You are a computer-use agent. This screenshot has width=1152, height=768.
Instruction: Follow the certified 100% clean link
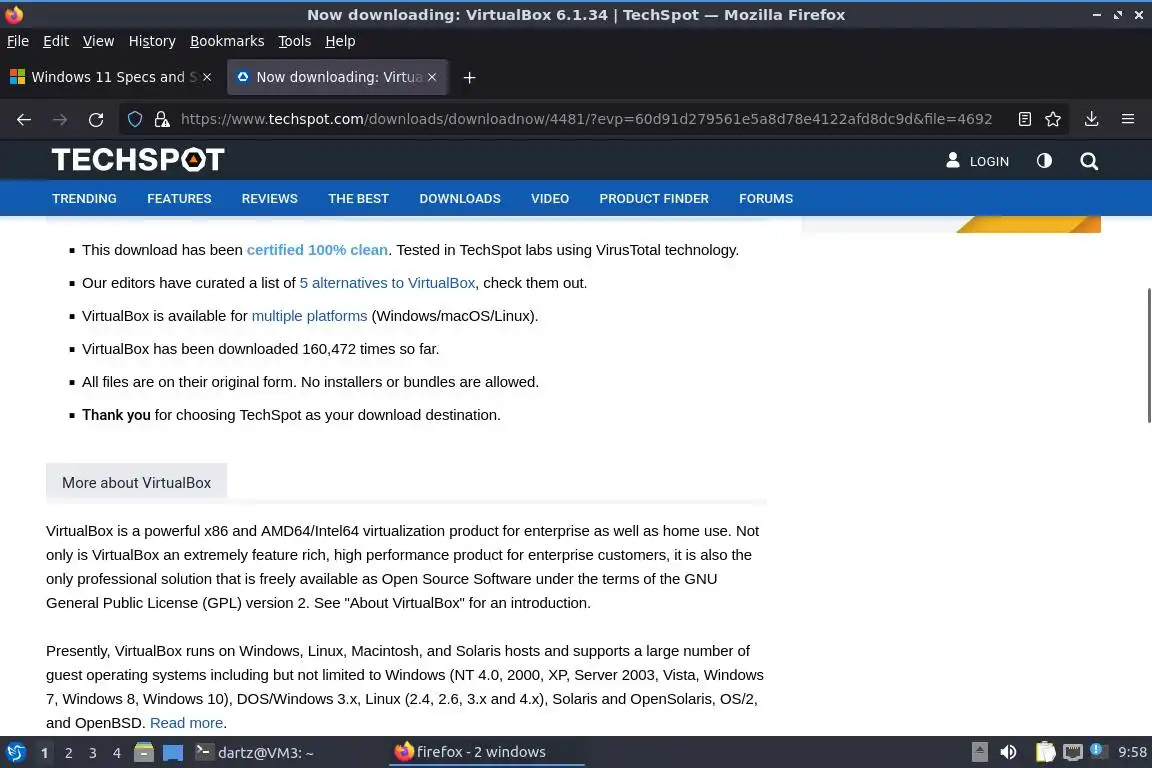[x=317, y=250]
